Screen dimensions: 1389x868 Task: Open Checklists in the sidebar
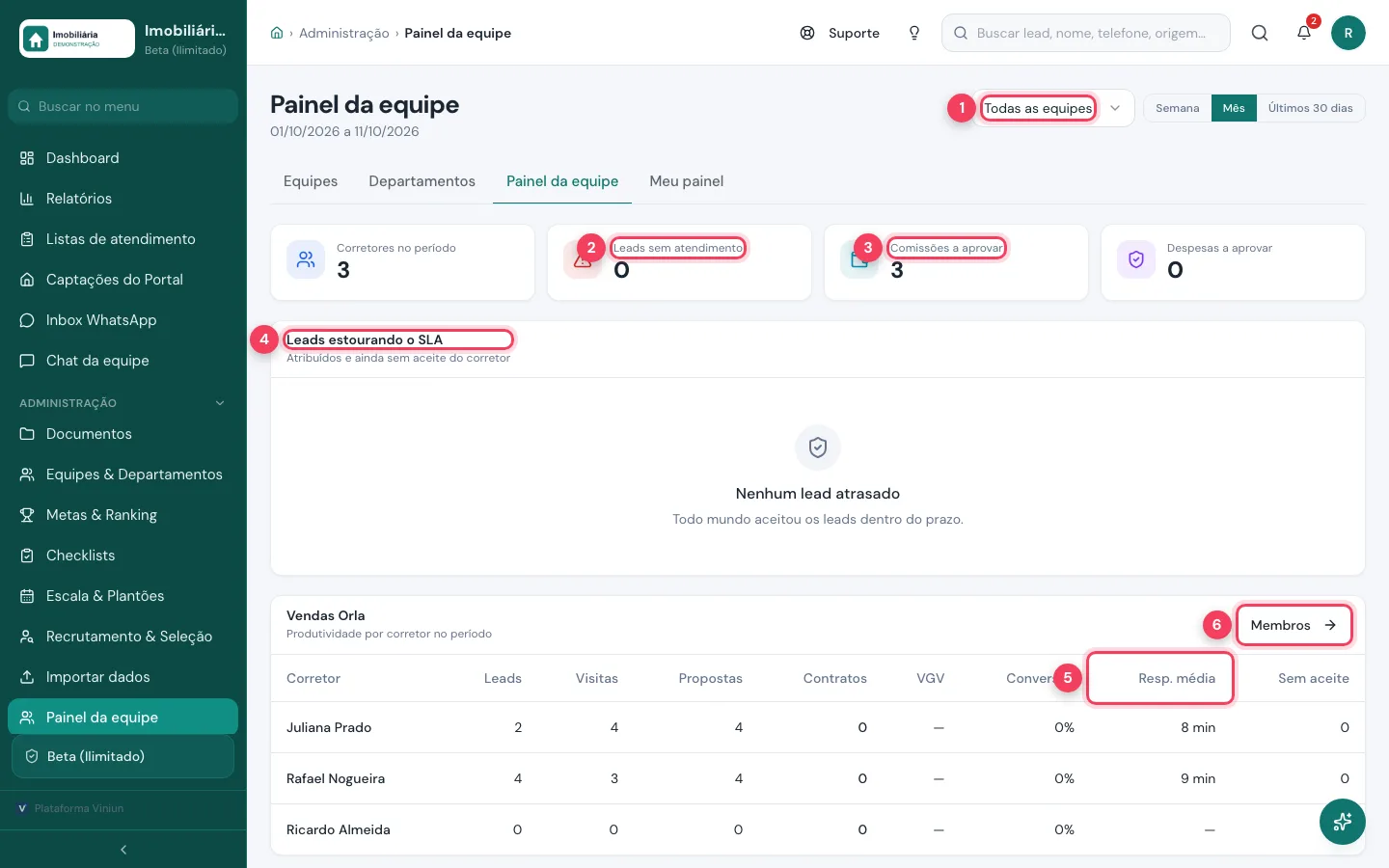tap(123, 556)
